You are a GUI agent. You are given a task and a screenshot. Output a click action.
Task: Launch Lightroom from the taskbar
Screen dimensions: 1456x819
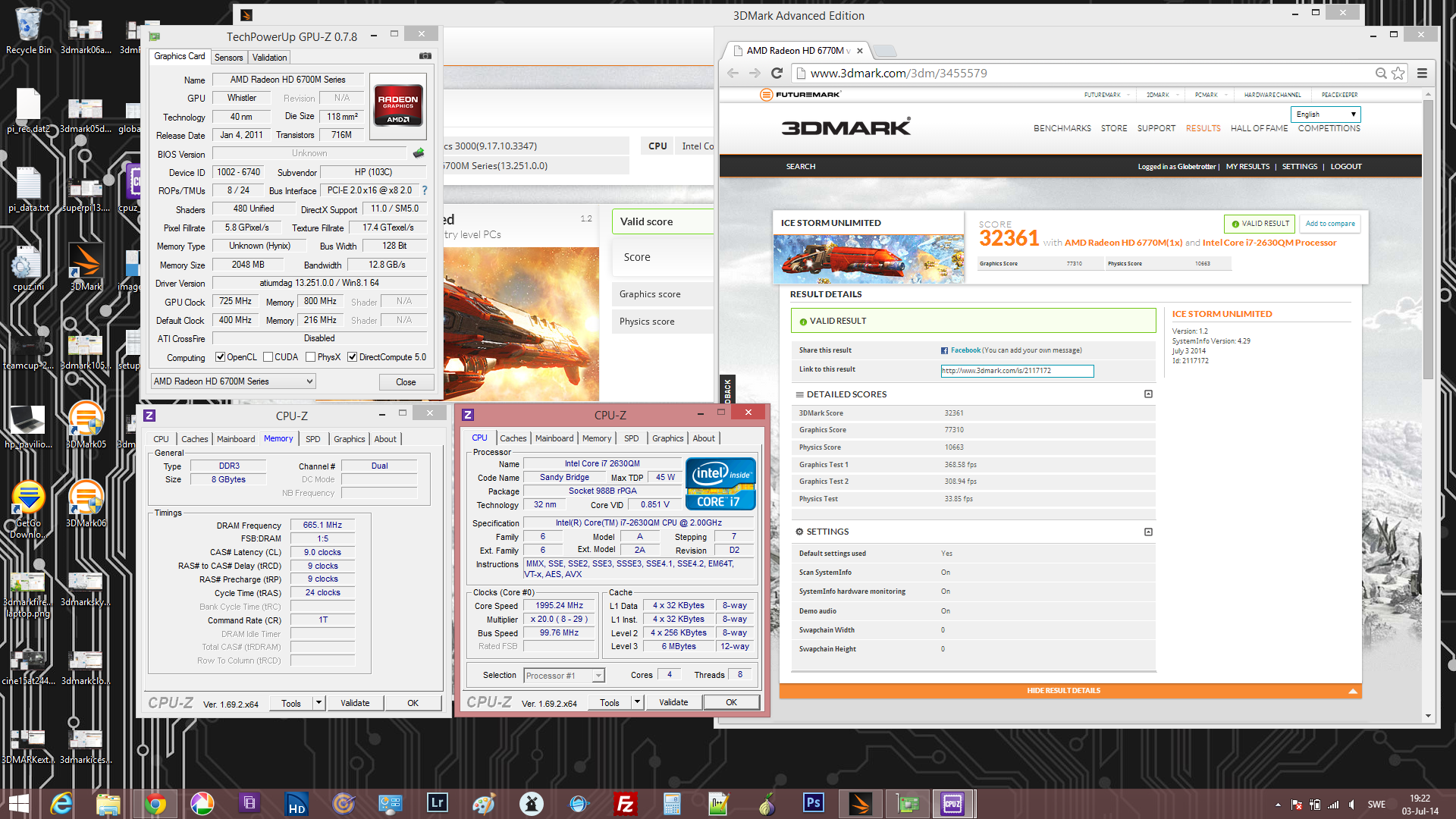coord(438,803)
